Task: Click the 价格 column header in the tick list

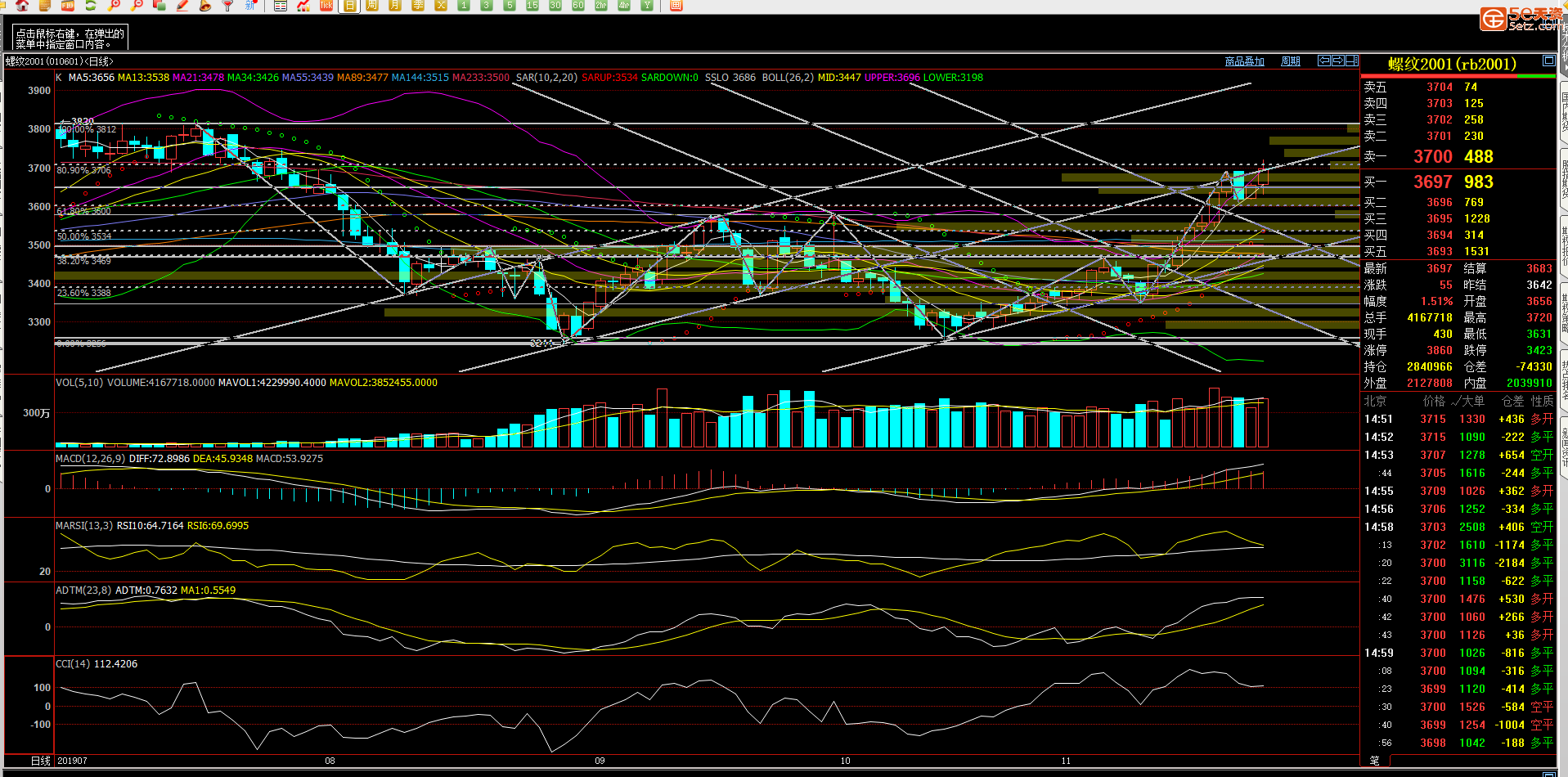Action: coord(1434,401)
